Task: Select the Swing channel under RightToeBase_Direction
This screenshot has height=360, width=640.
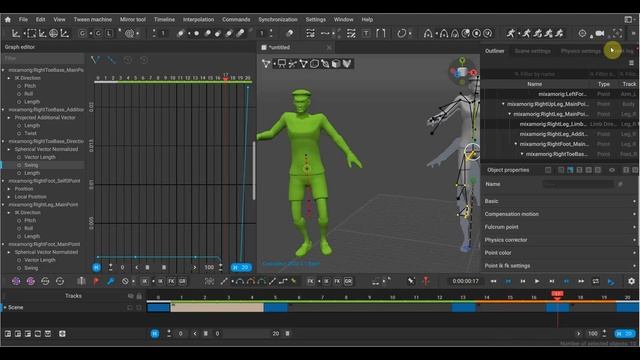Action: click(31, 165)
